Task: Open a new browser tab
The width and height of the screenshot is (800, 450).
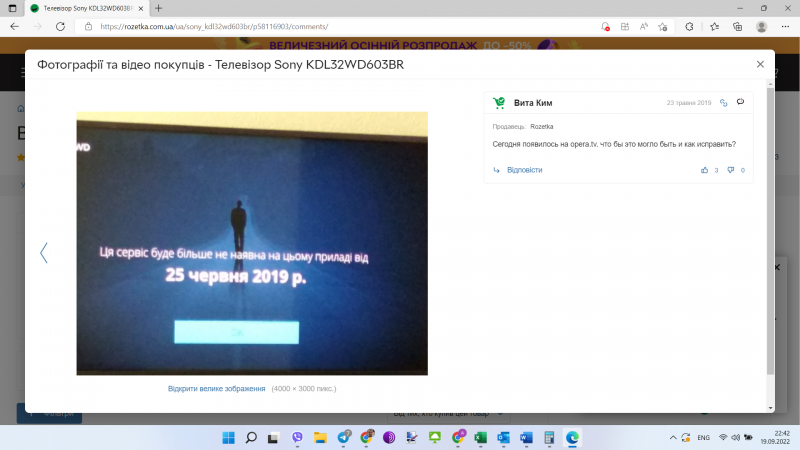Action: (x=159, y=8)
